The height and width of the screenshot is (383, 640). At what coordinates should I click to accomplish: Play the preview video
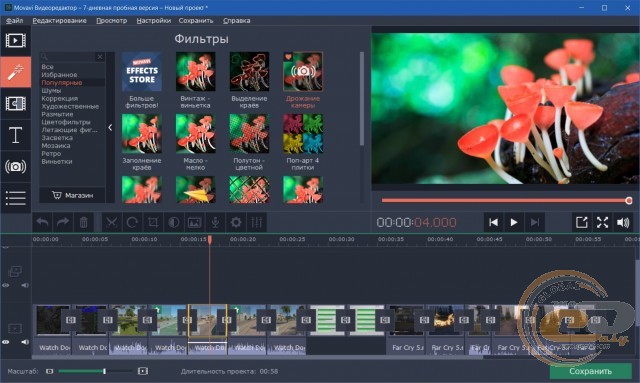click(x=514, y=223)
